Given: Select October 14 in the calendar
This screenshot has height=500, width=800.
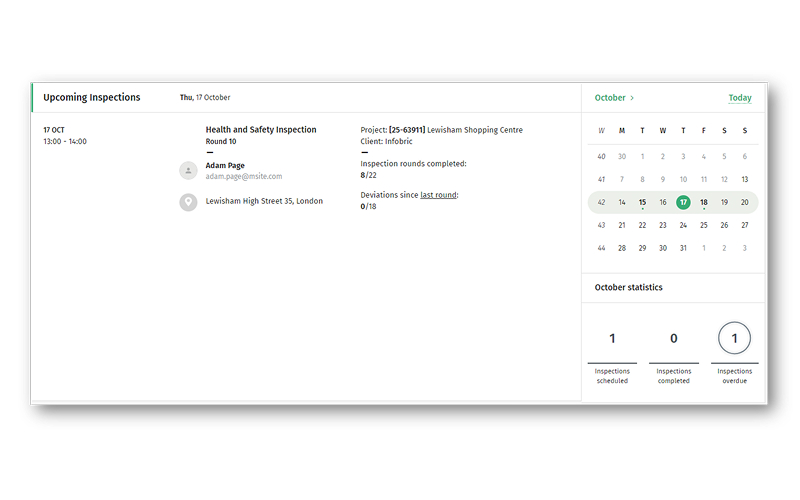Looking at the screenshot, I should point(622,202).
